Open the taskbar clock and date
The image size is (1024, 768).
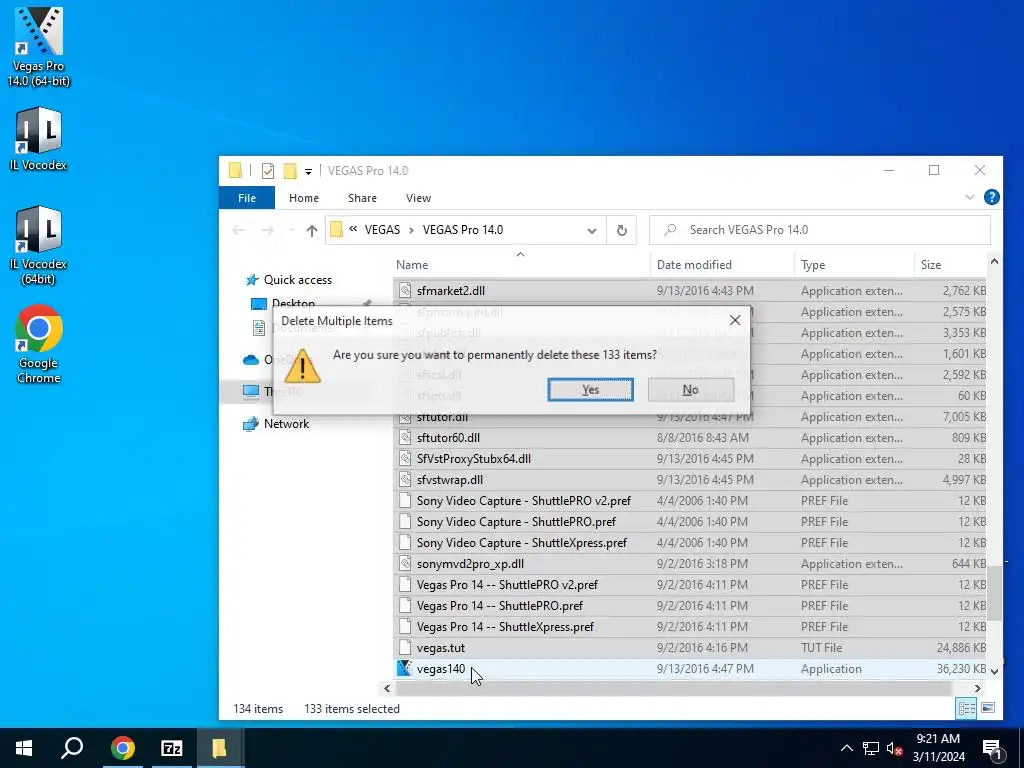938,748
